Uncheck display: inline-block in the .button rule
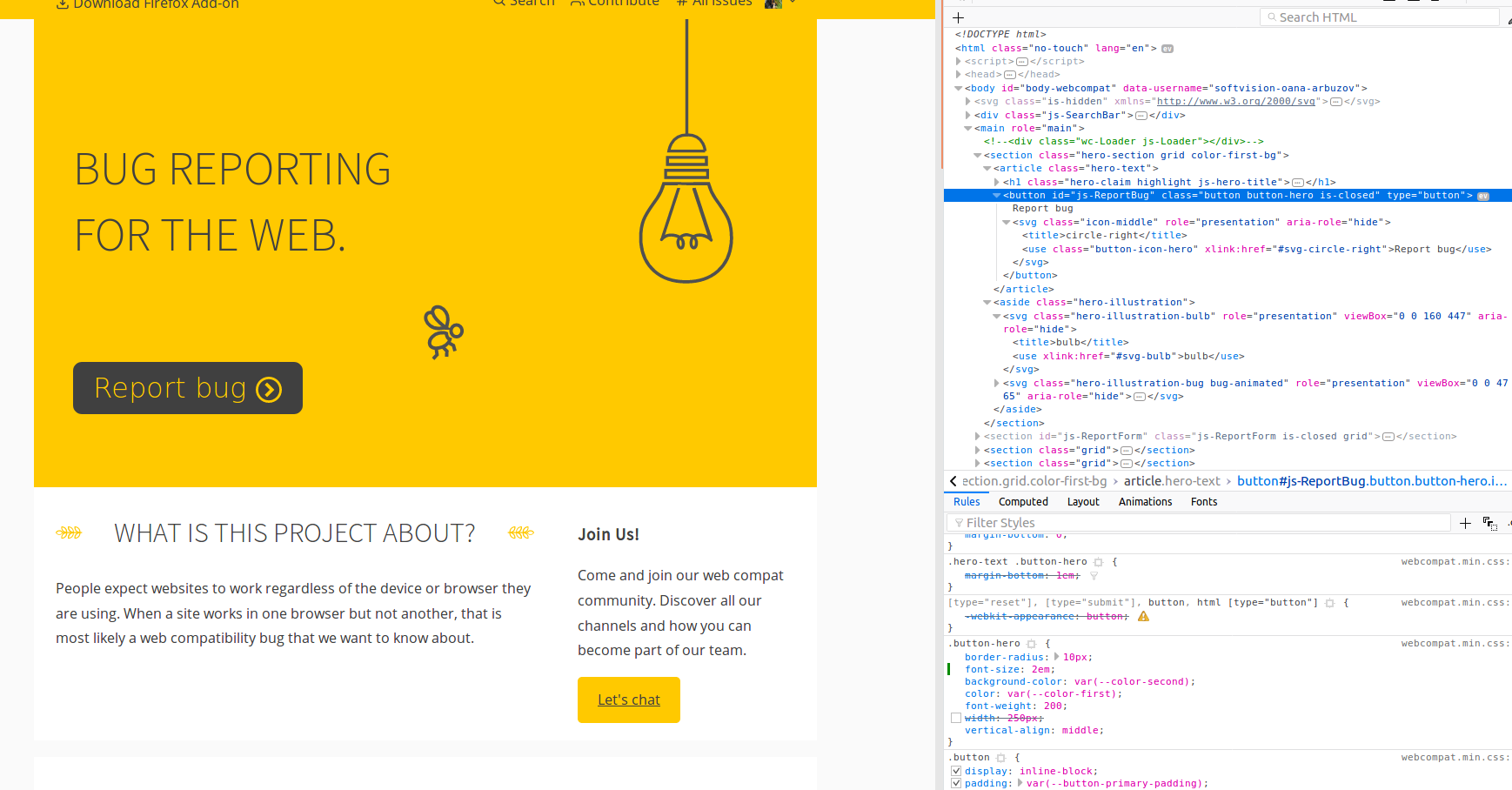 956,771
